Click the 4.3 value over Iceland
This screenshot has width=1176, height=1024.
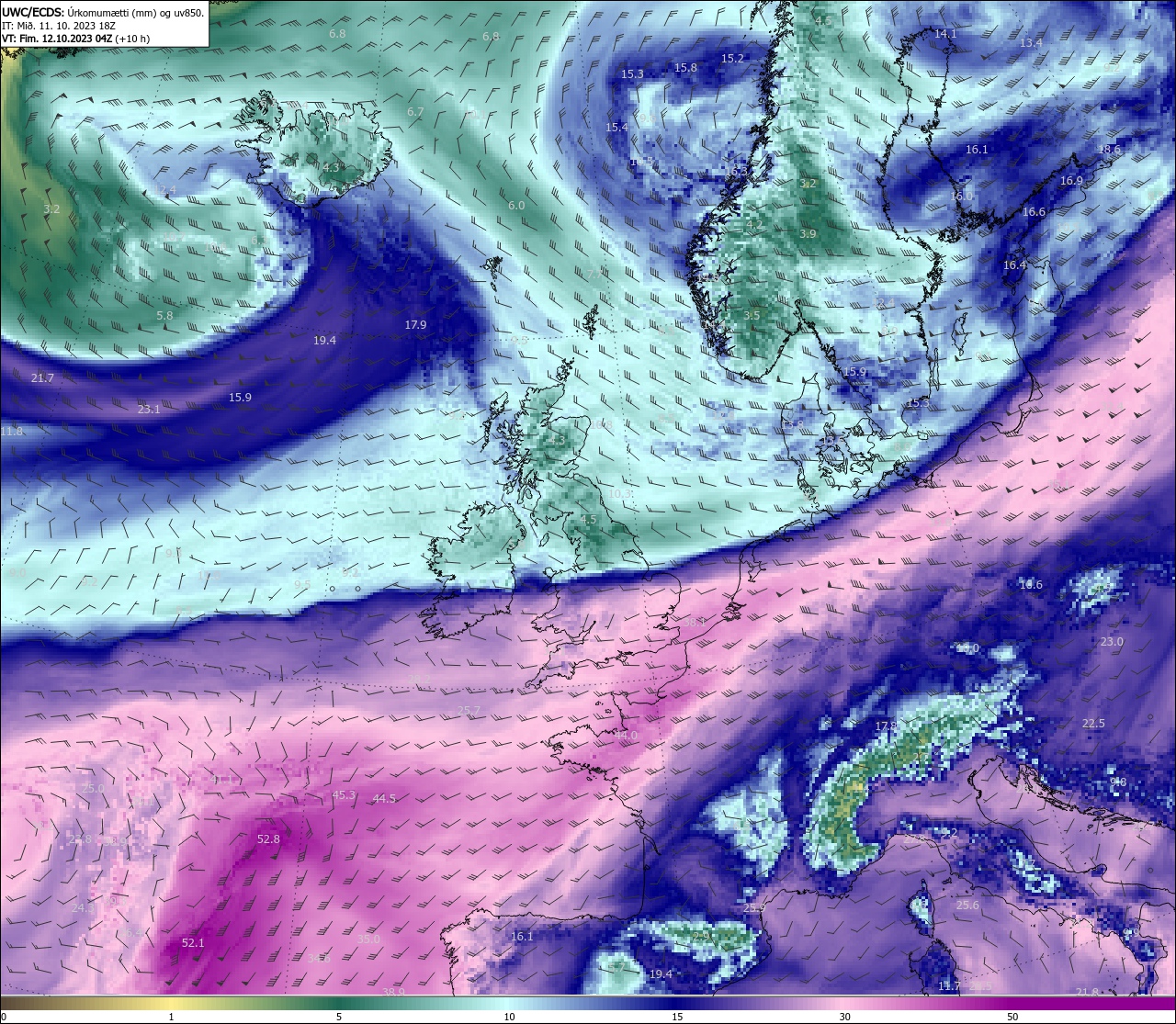[x=331, y=167]
